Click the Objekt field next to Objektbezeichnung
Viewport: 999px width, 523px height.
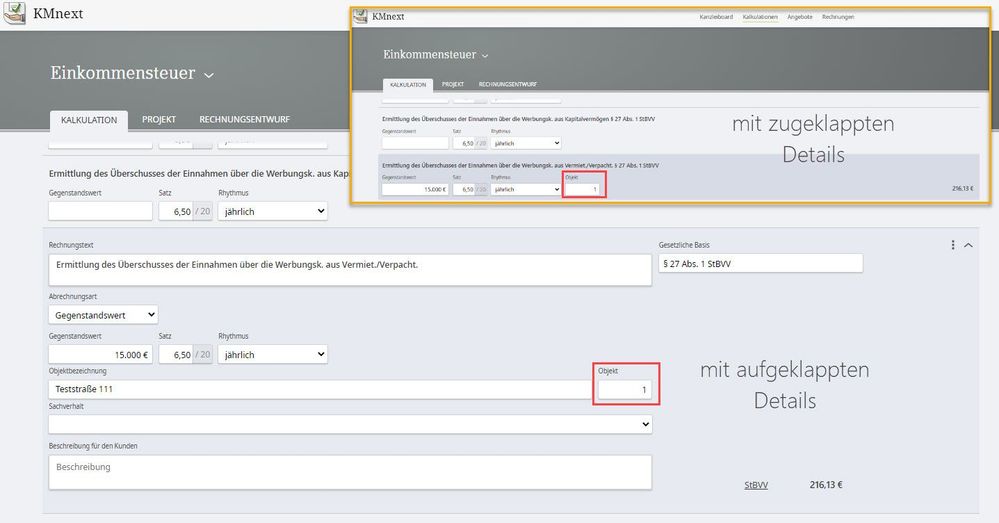624,389
